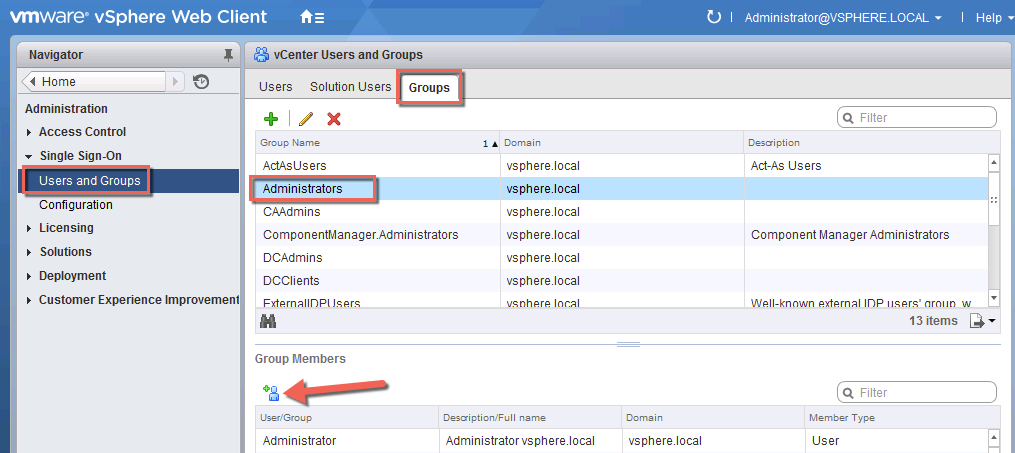Open the export list dropdown
Screen dimensions: 1015x453
(x=982, y=321)
